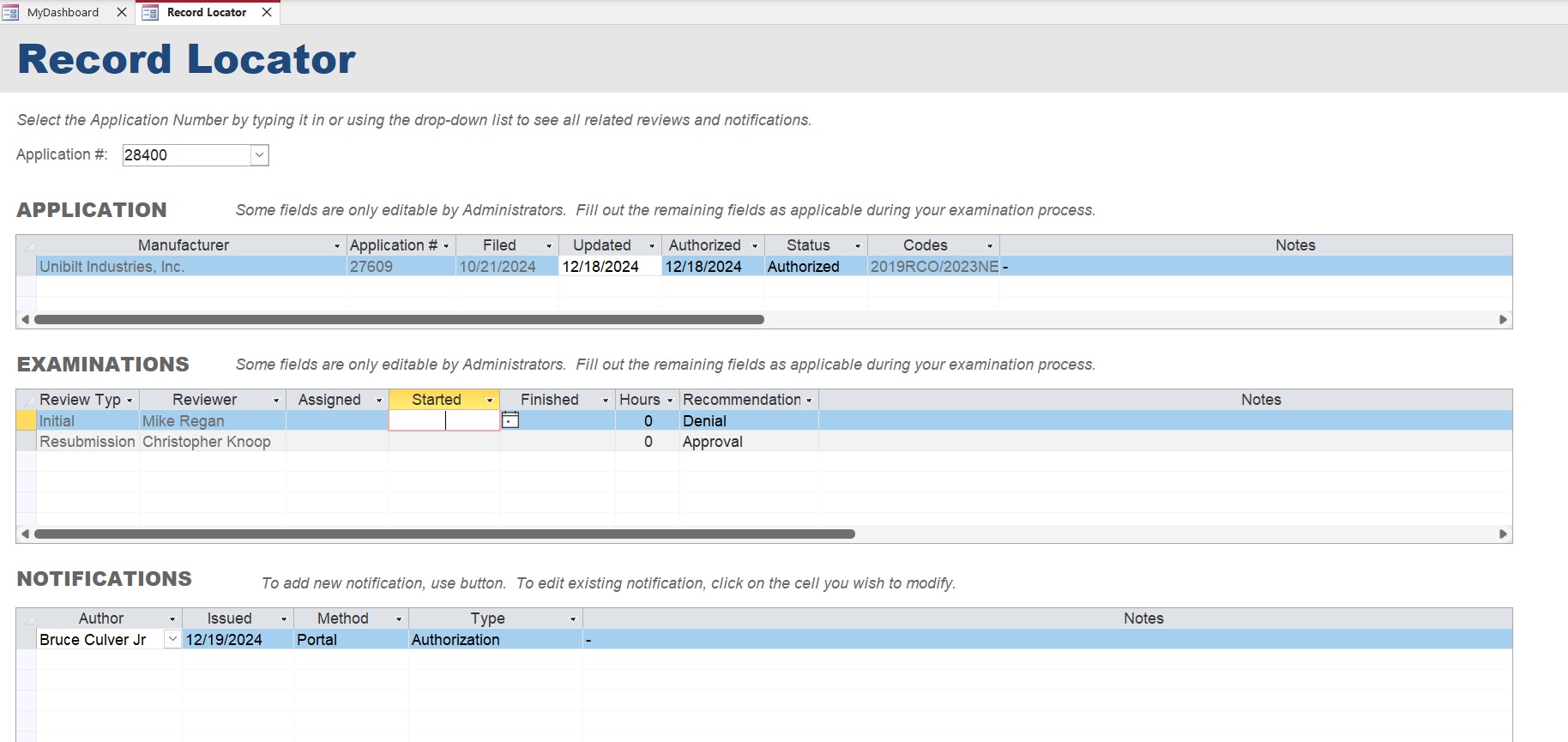Click the Application # input showing 28400

click(186, 155)
